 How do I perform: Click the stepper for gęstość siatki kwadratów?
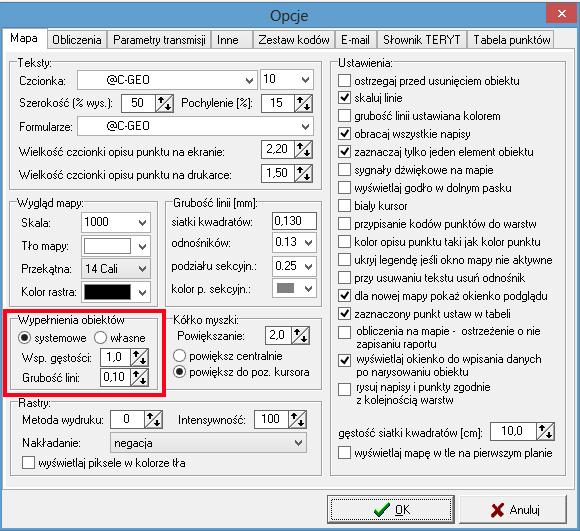[545, 432]
